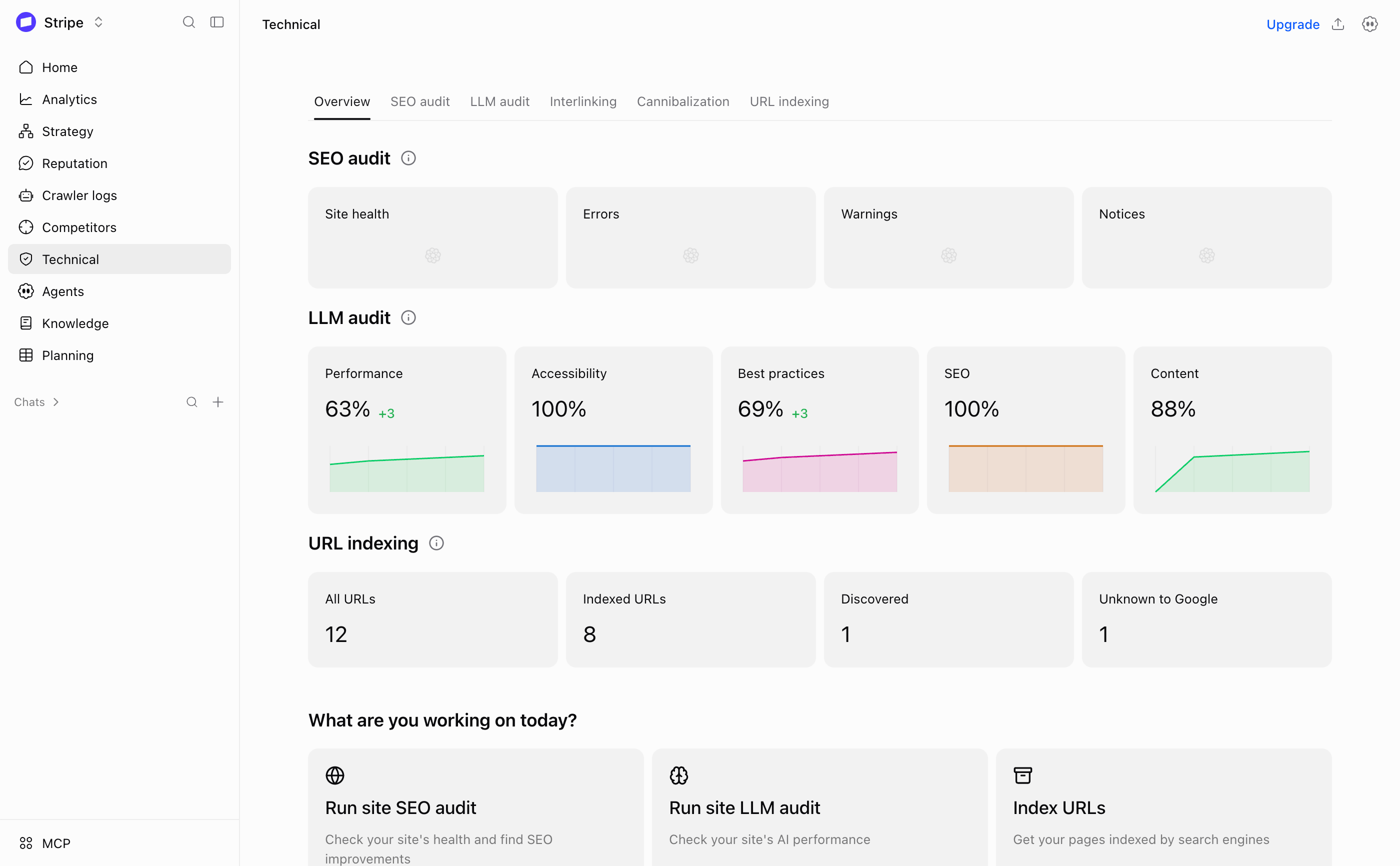Open the Unknown to Google card
Image resolution: width=1400 pixels, height=866 pixels.
tap(1206, 619)
